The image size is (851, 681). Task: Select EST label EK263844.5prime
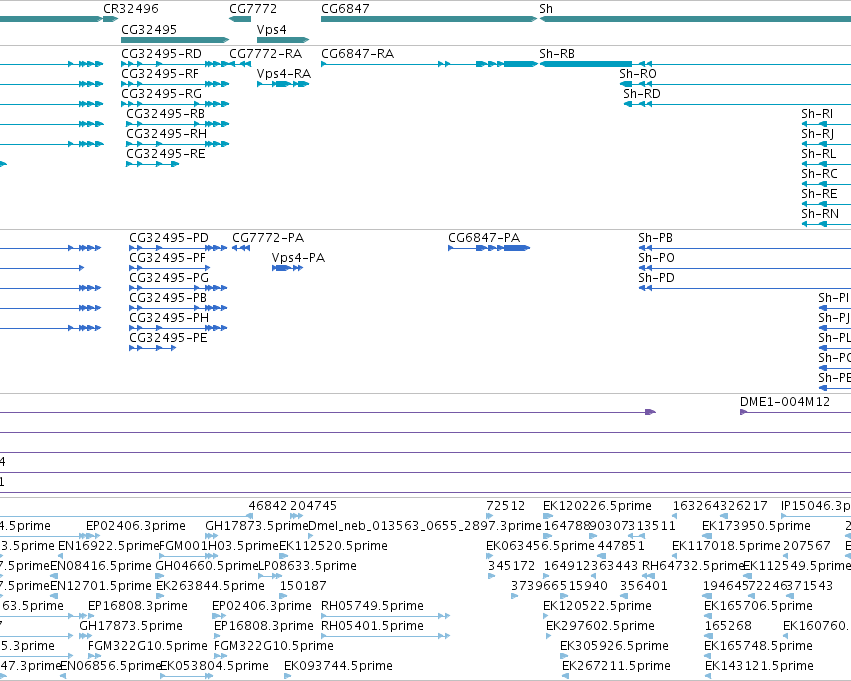pyautogui.click(x=210, y=586)
